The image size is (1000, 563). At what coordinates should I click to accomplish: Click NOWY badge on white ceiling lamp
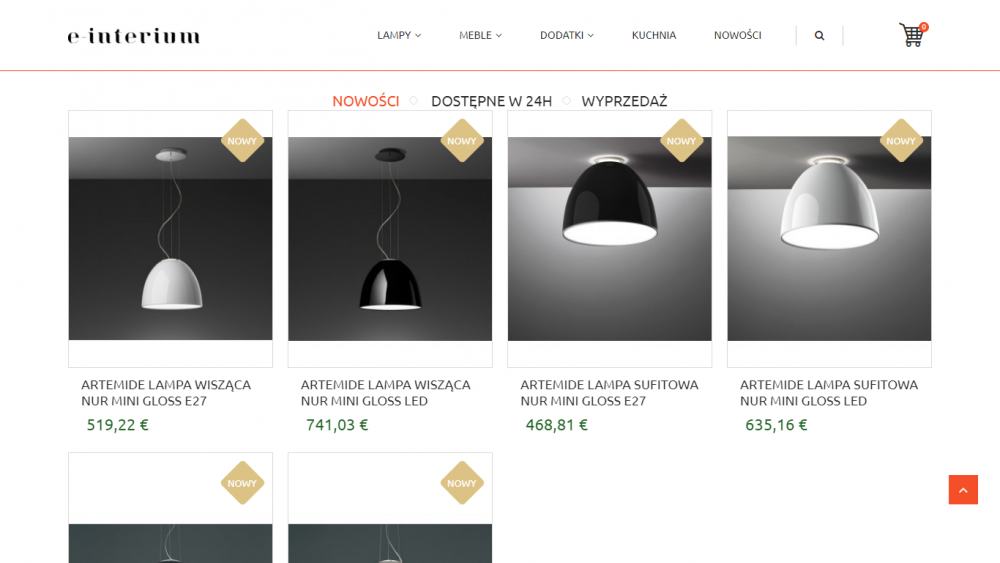tap(901, 141)
